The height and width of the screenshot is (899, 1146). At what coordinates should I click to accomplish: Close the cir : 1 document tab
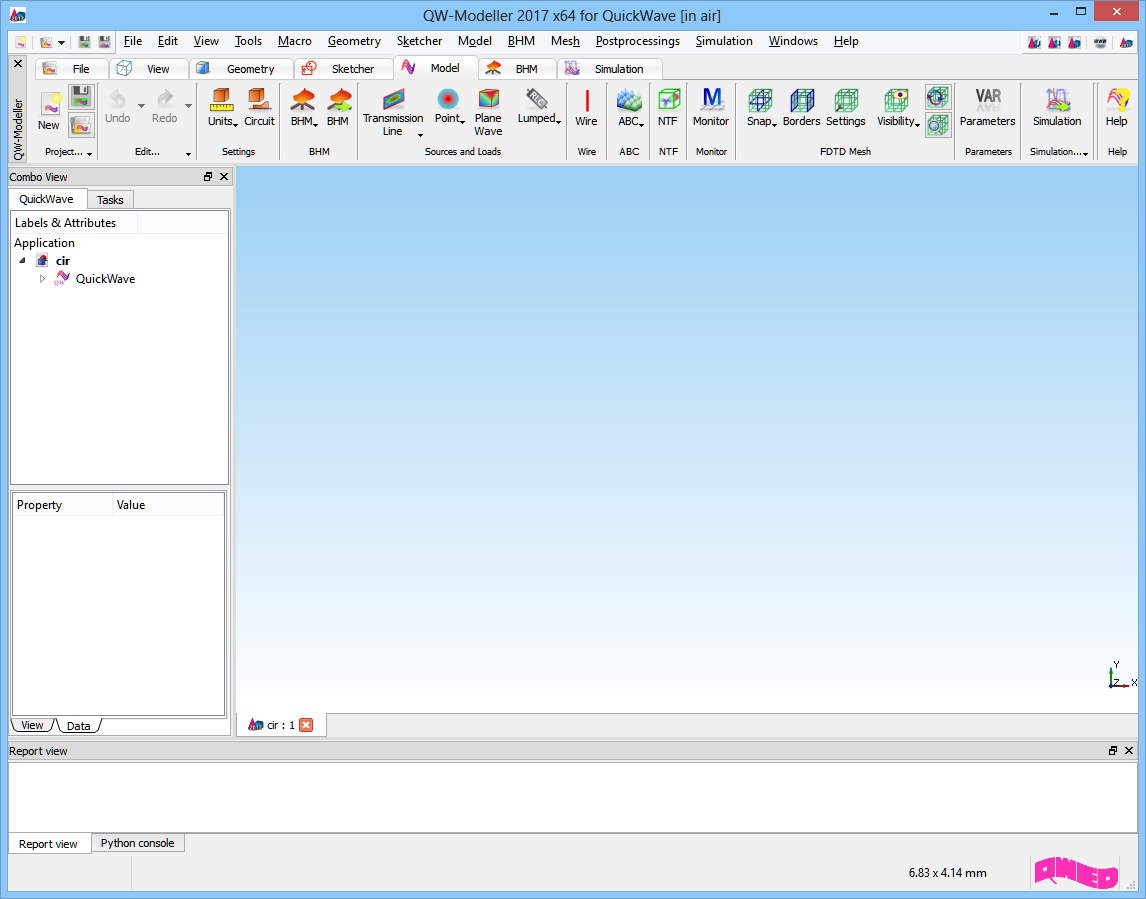click(x=306, y=725)
